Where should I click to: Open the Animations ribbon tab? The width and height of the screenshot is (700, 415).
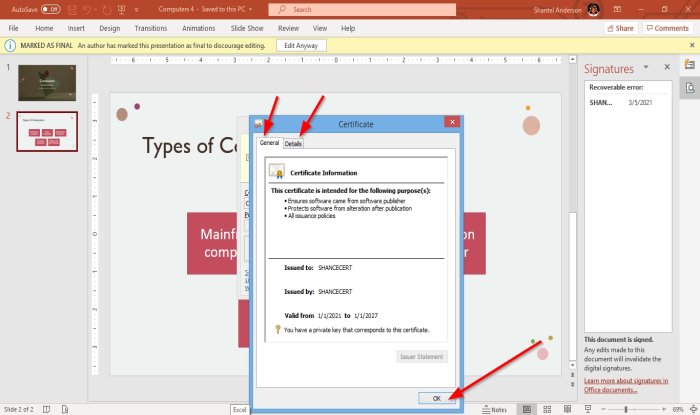pyautogui.click(x=198, y=28)
